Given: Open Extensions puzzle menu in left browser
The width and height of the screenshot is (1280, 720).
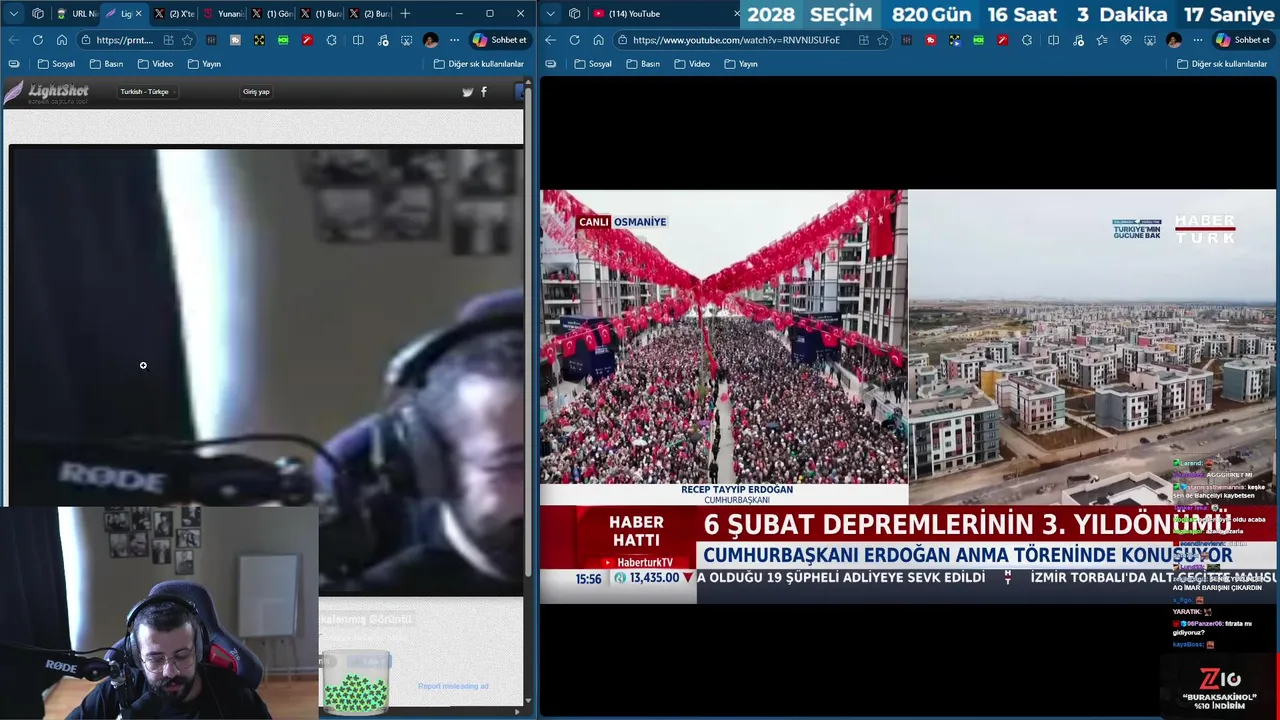Looking at the screenshot, I should coord(331,40).
